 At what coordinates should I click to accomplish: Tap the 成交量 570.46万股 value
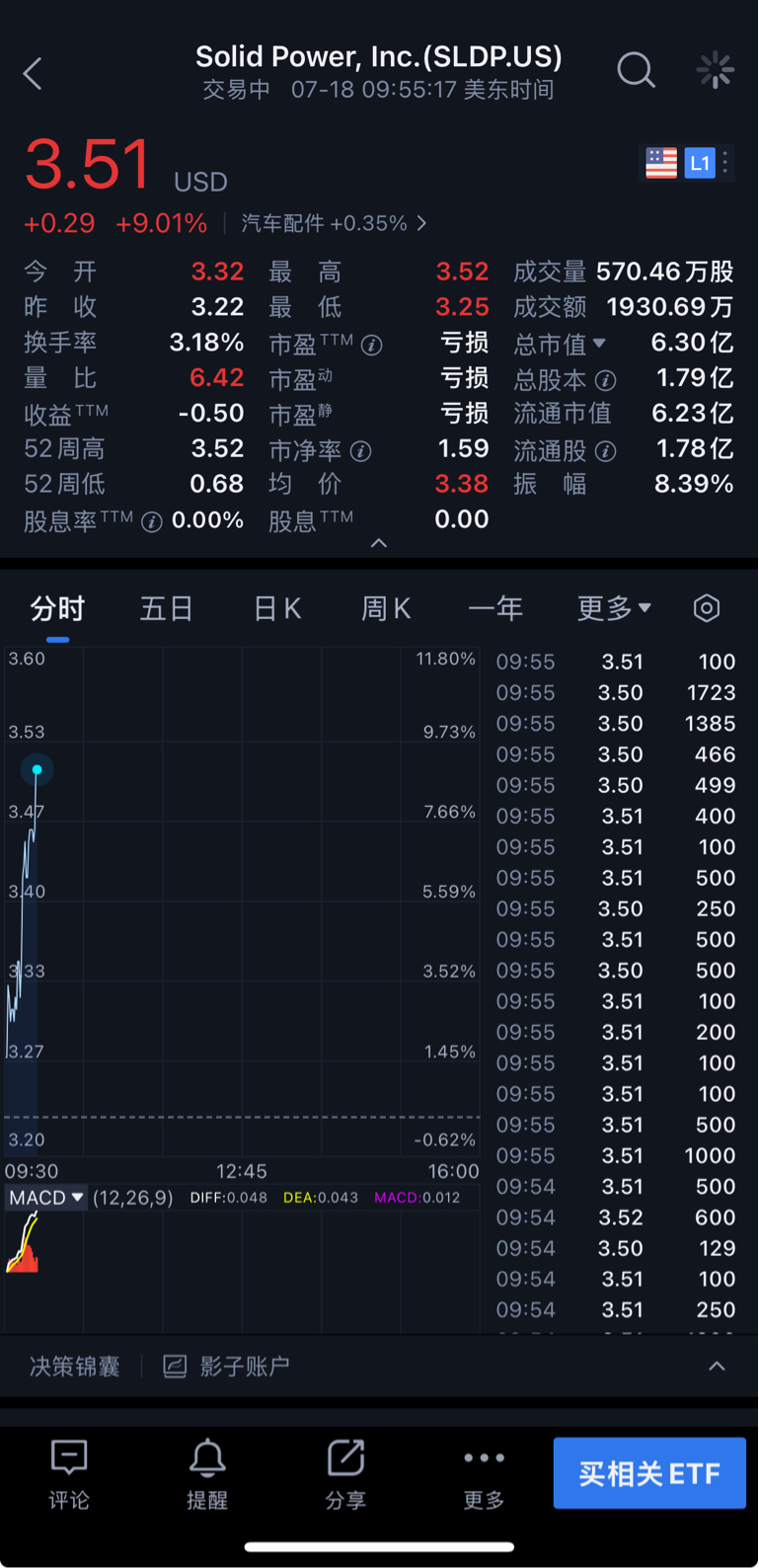665,272
